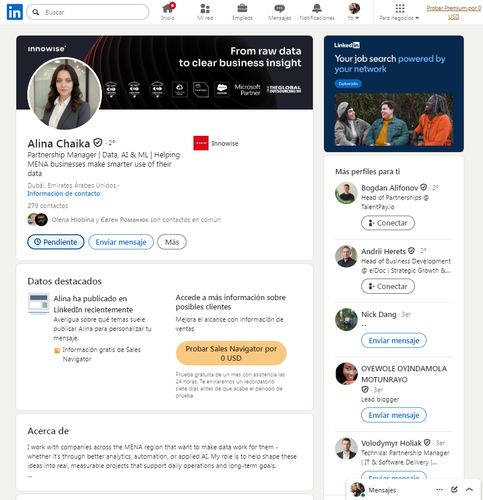This screenshot has width=483, height=500.
Task: Click verification badge next to Bogdan Alifonov
Action: 423,187
